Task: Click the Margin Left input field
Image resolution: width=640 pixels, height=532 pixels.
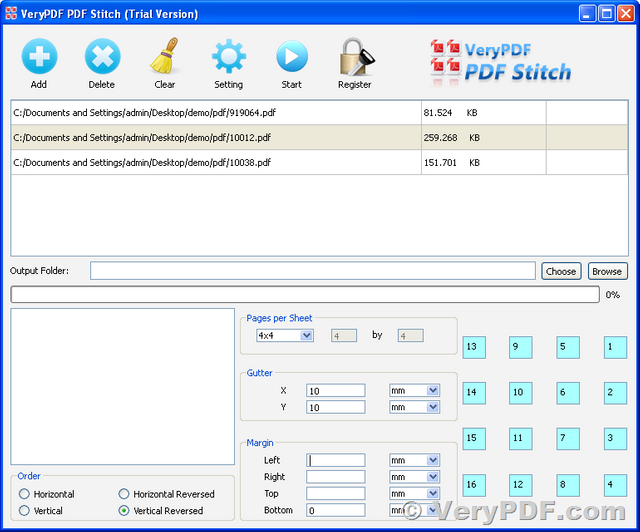Action: pos(336,460)
